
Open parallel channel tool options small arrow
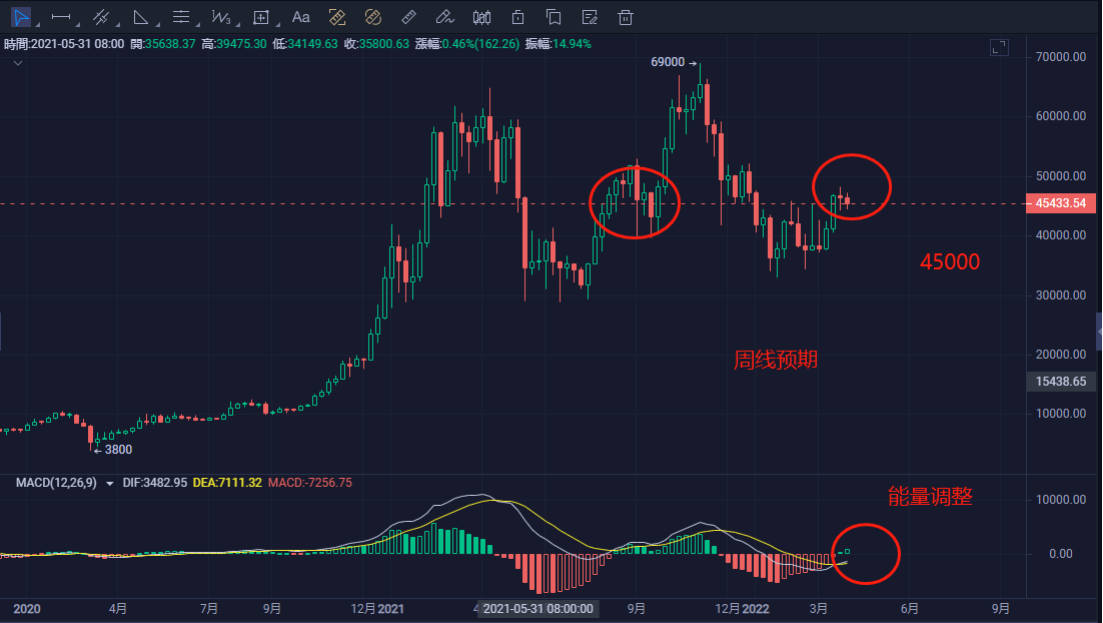coord(117,25)
